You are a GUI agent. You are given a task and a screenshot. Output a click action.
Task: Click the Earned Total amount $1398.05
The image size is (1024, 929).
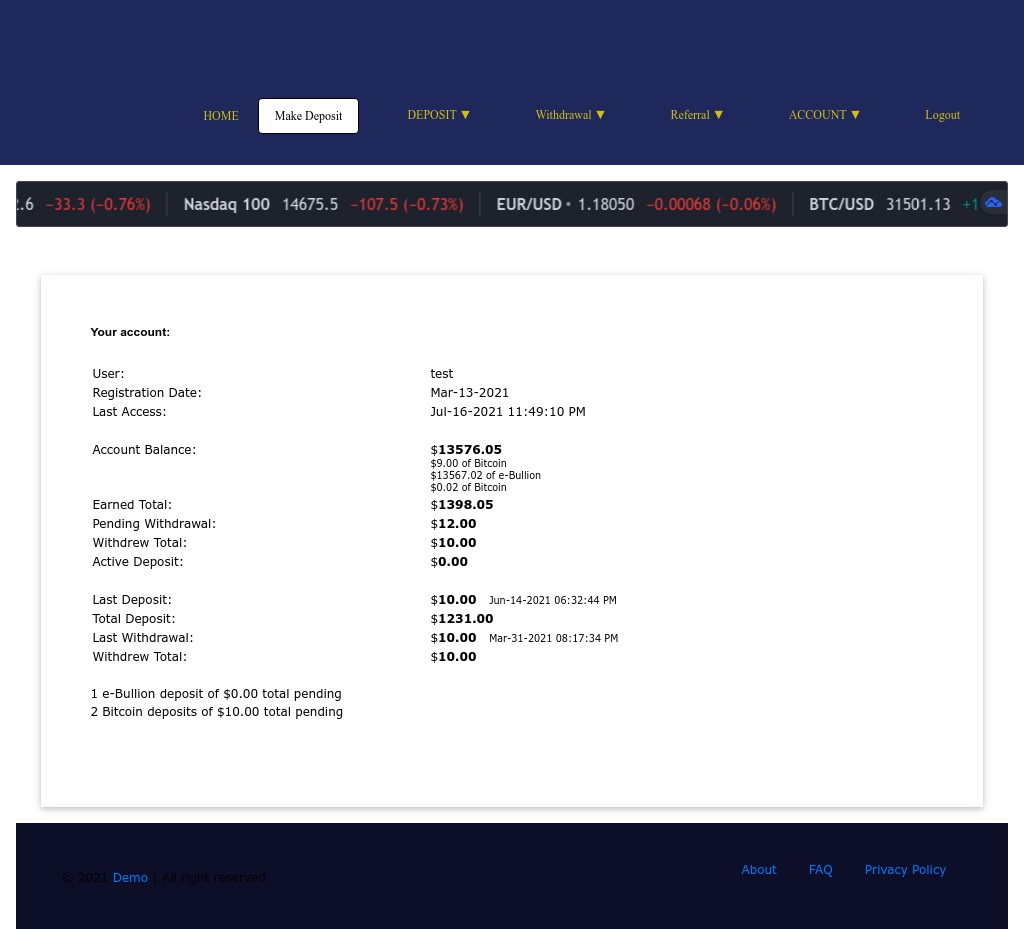(x=463, y=505)
